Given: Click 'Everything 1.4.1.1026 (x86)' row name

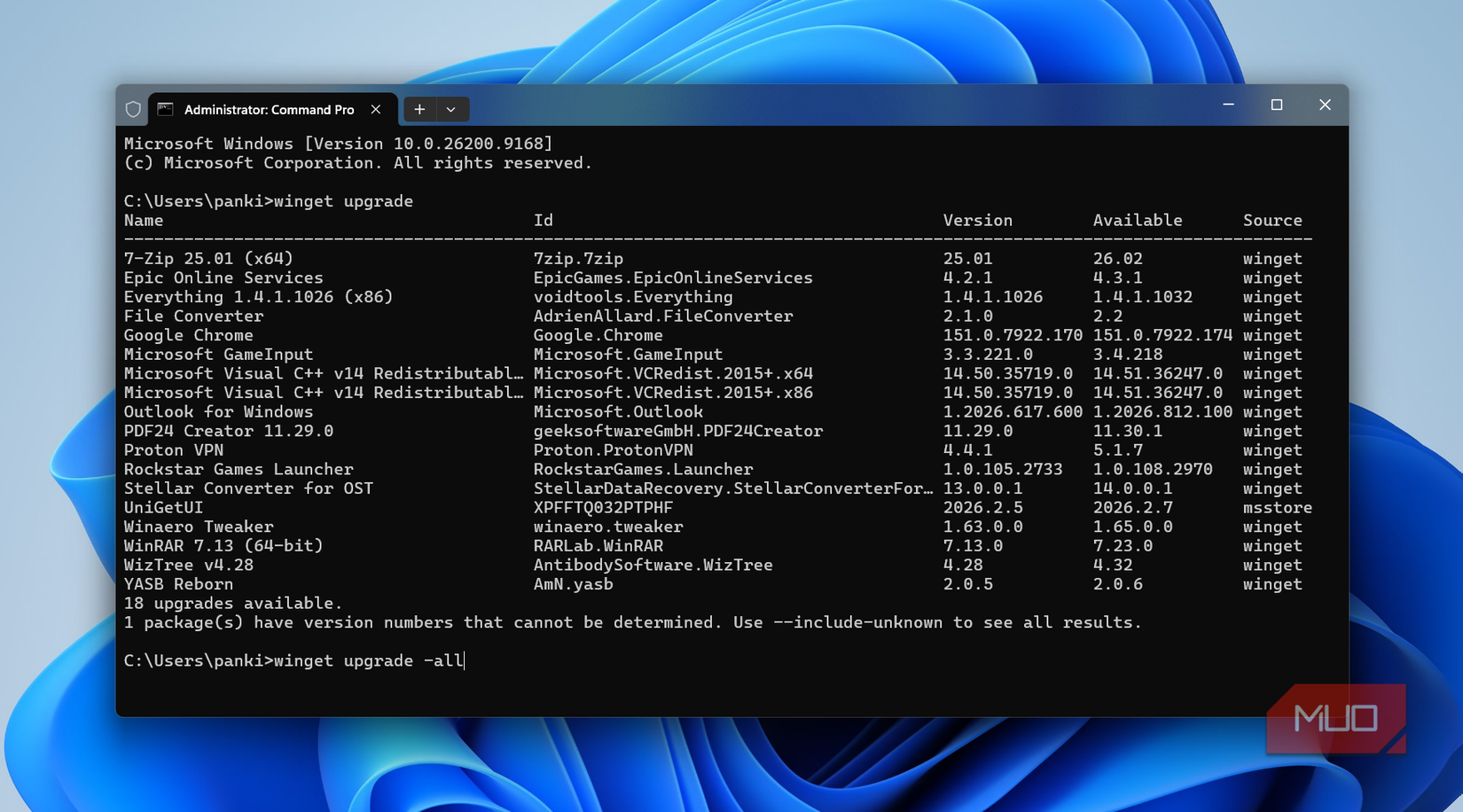Looking at the screenshot, I should pyautogui.click(x=258, y=297).
